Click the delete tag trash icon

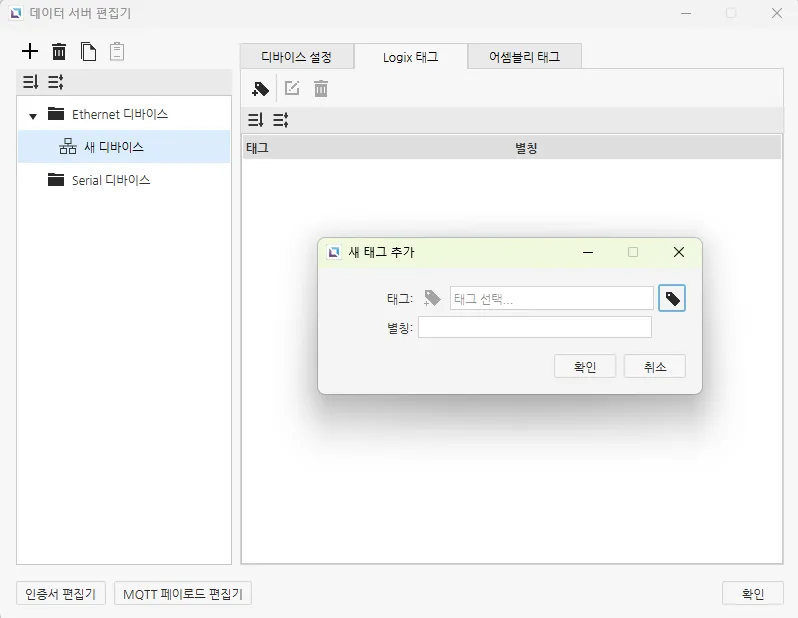coord(321,89)
